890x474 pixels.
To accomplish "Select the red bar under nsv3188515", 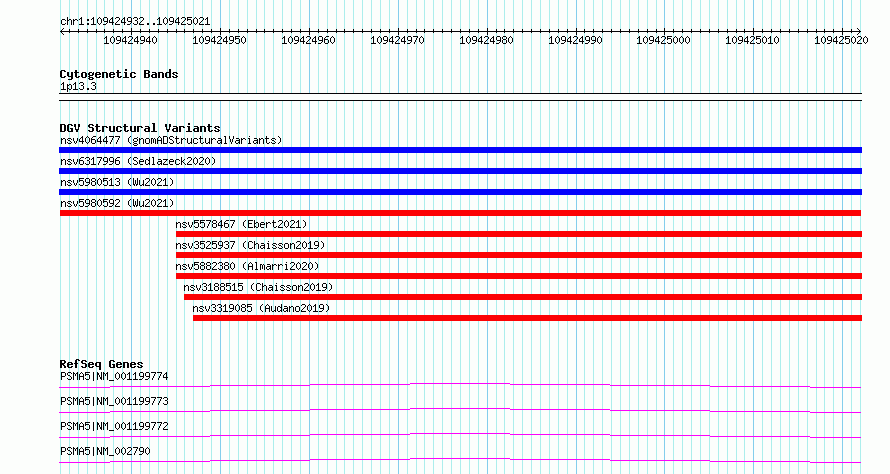I will click(523, 297).
